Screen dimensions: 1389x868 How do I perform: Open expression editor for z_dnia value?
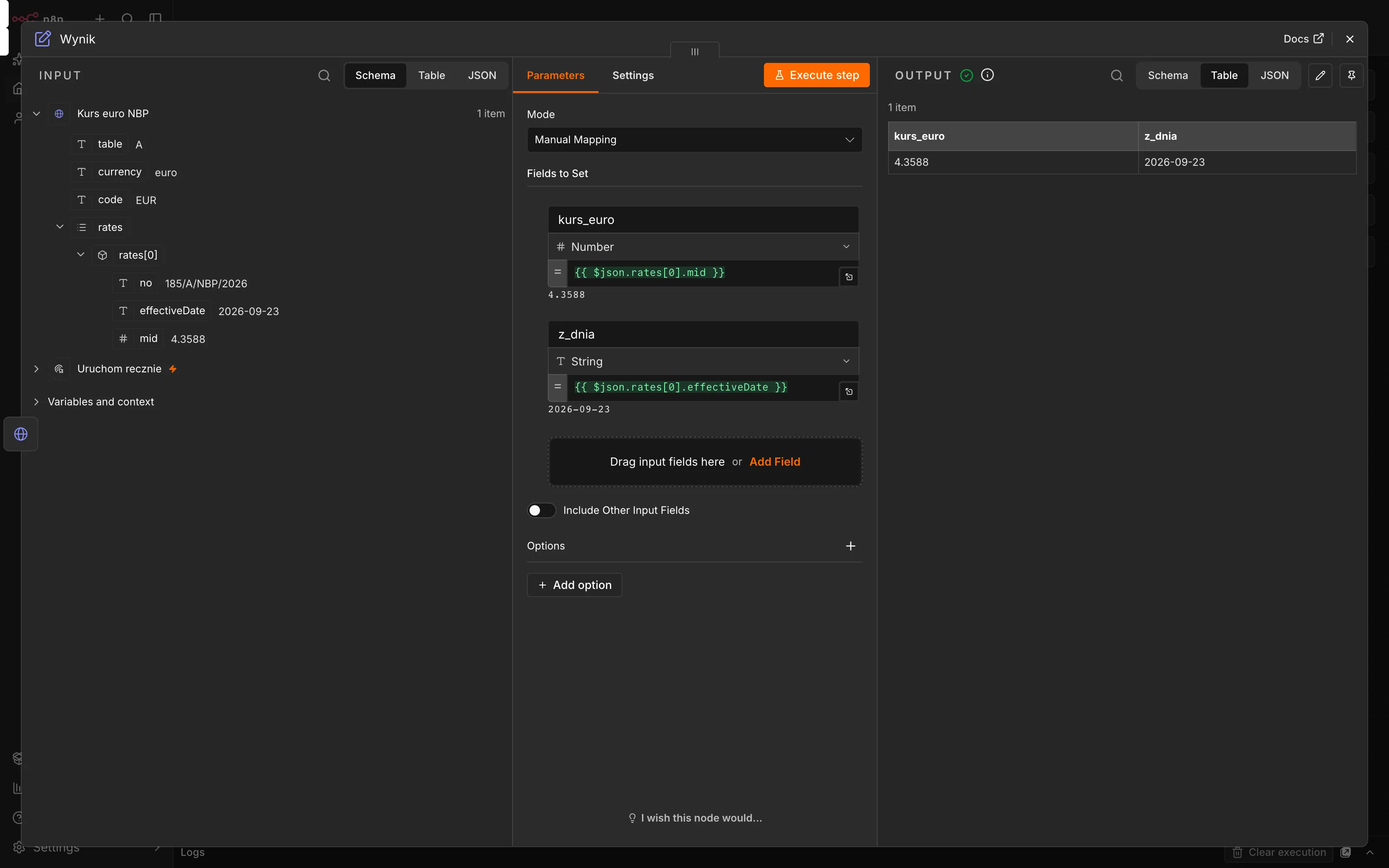tap(849, 391)
